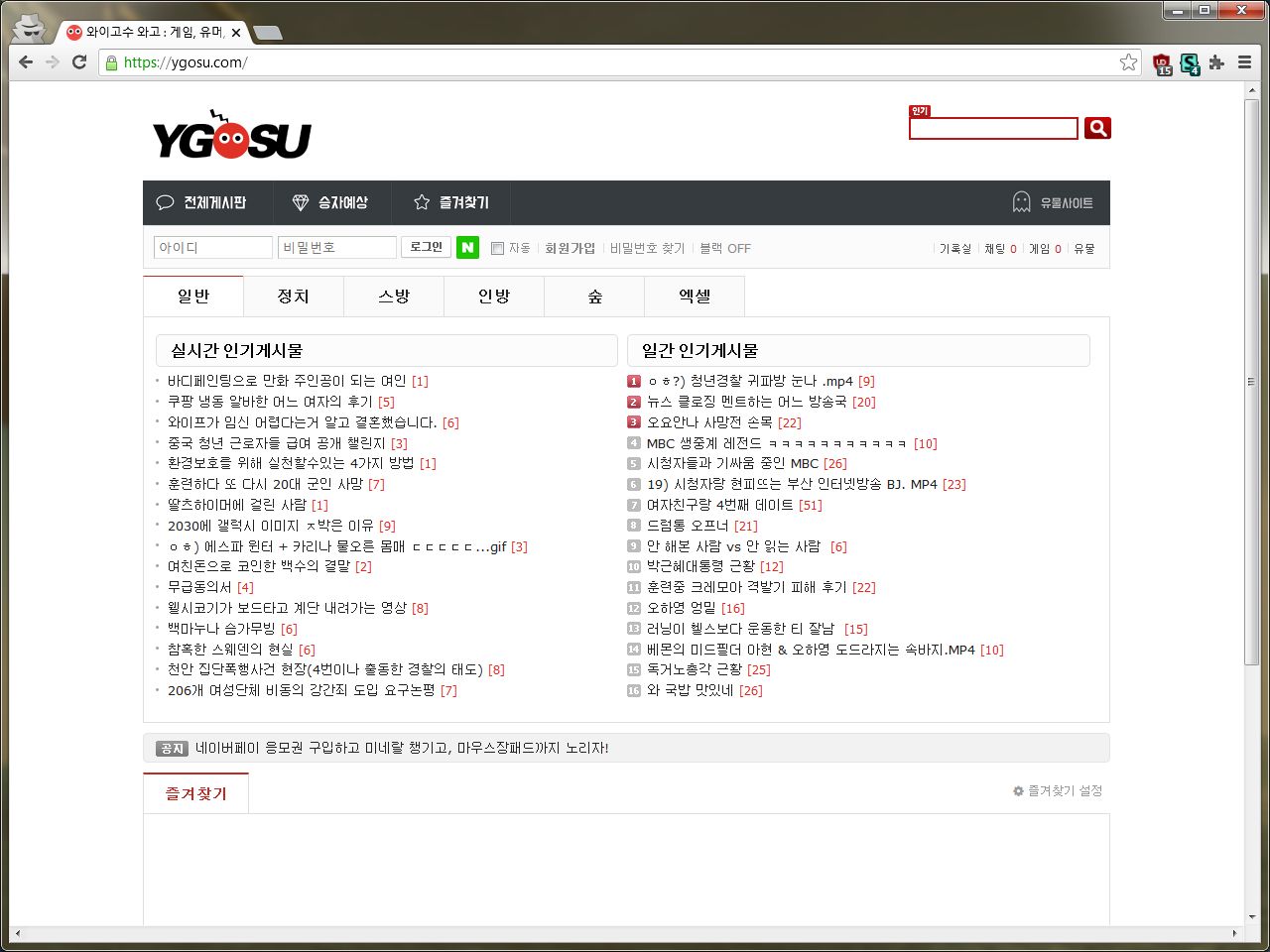Go back with browser back arrow
Screen dimensions: 1270x952
[26, 61]
